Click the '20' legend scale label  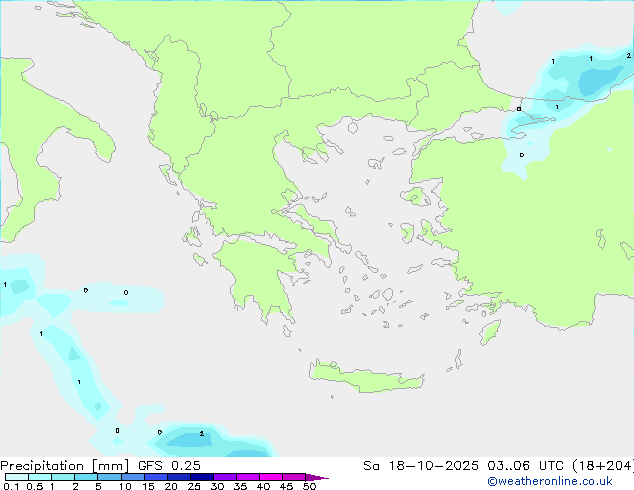pyautogui.click(x=171, y=486)
